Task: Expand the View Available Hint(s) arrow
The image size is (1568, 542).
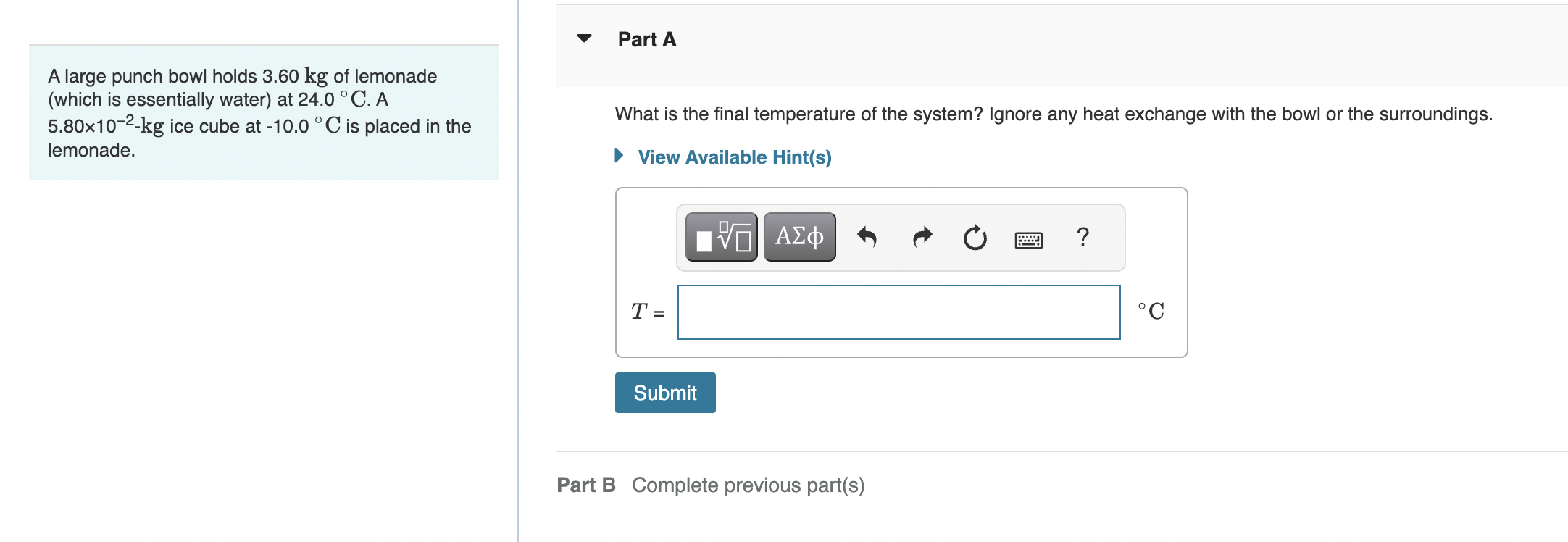Action: tap(619, 157)
